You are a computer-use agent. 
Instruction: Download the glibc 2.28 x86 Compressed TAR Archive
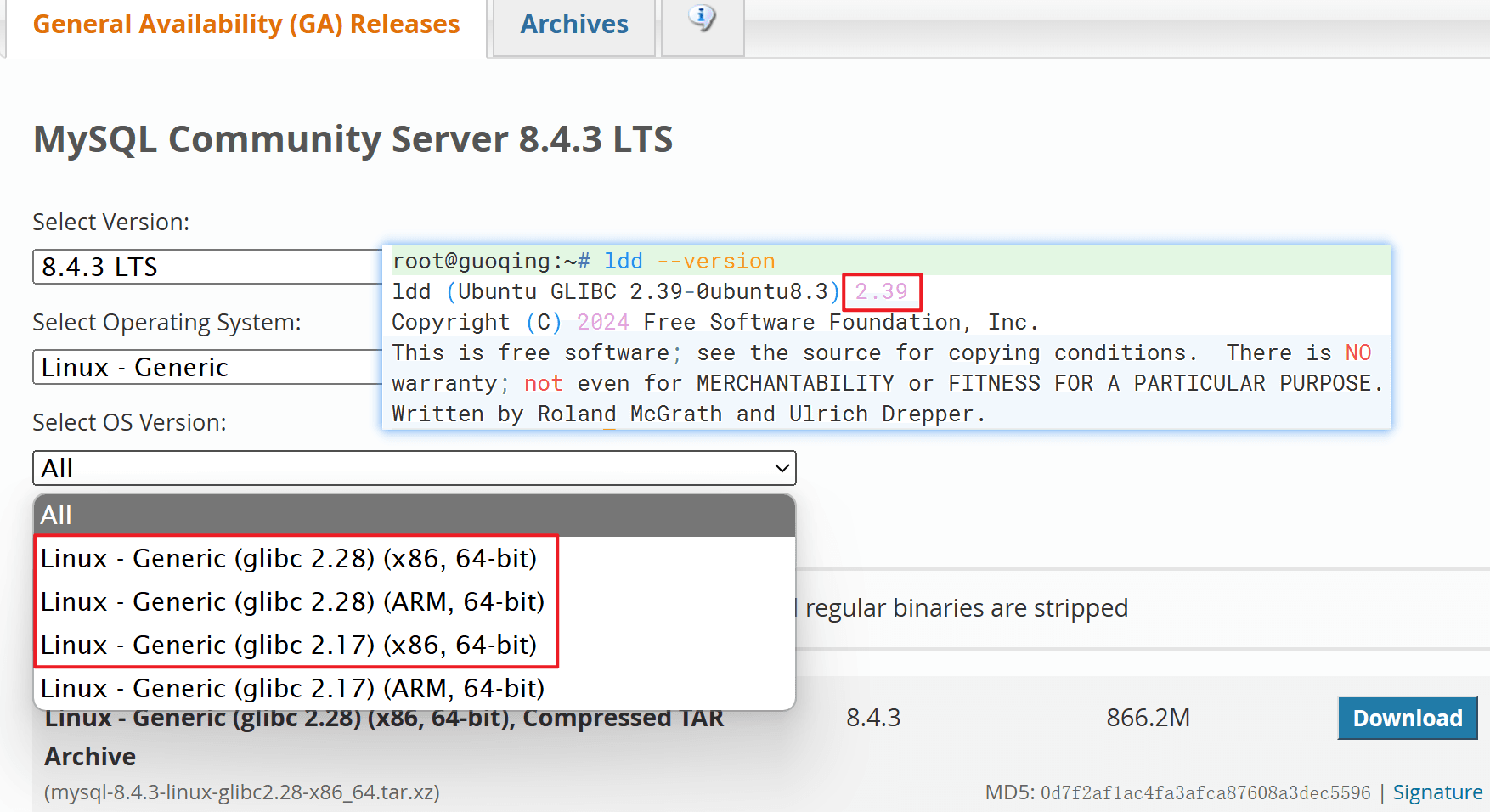tap(1408, 719)
